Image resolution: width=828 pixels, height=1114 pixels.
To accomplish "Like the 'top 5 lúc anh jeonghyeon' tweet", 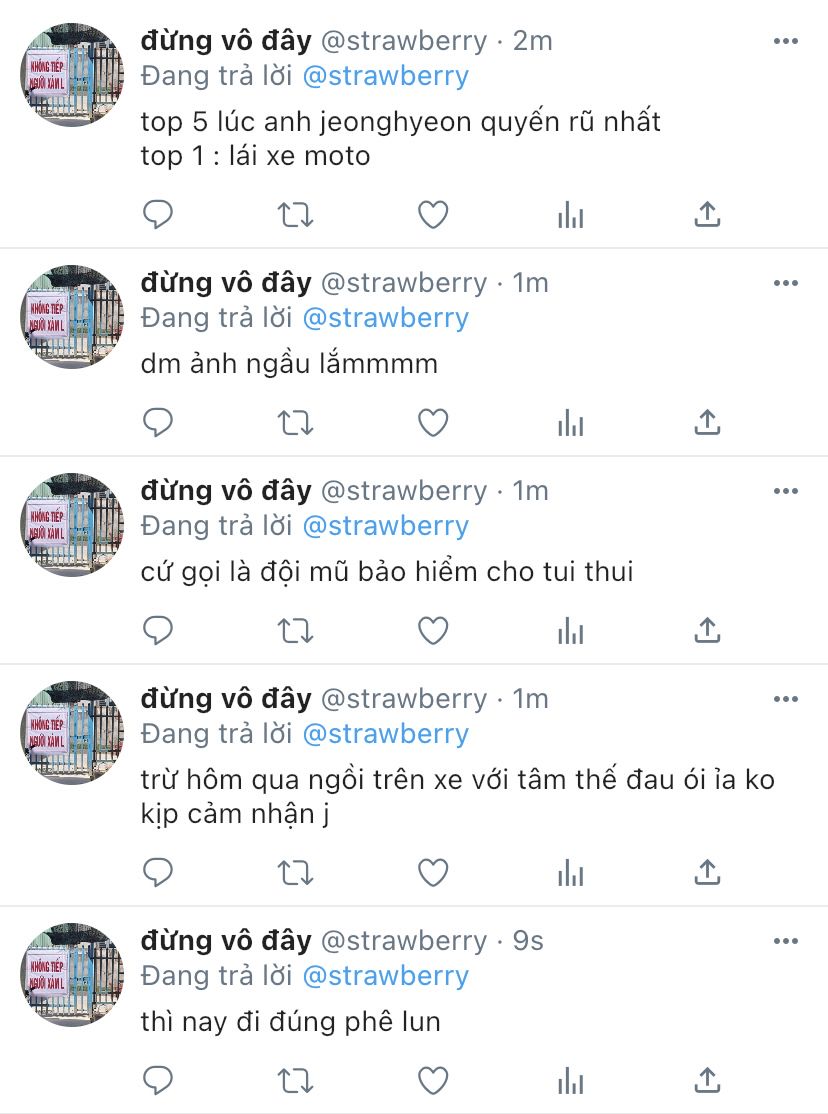I will (433, 215).
